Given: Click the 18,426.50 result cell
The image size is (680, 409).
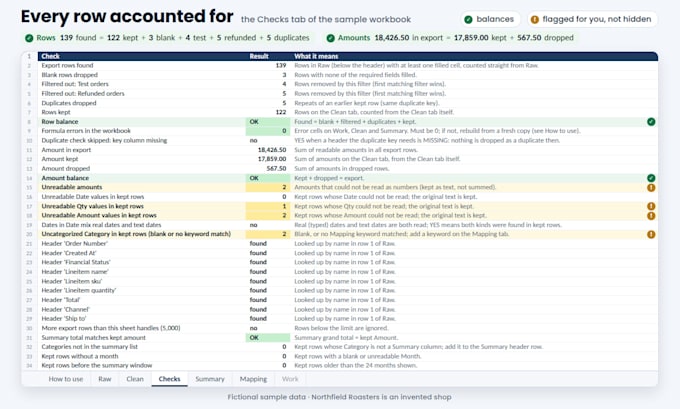Looking at the screenshot, I should click(x=268, y=150).
